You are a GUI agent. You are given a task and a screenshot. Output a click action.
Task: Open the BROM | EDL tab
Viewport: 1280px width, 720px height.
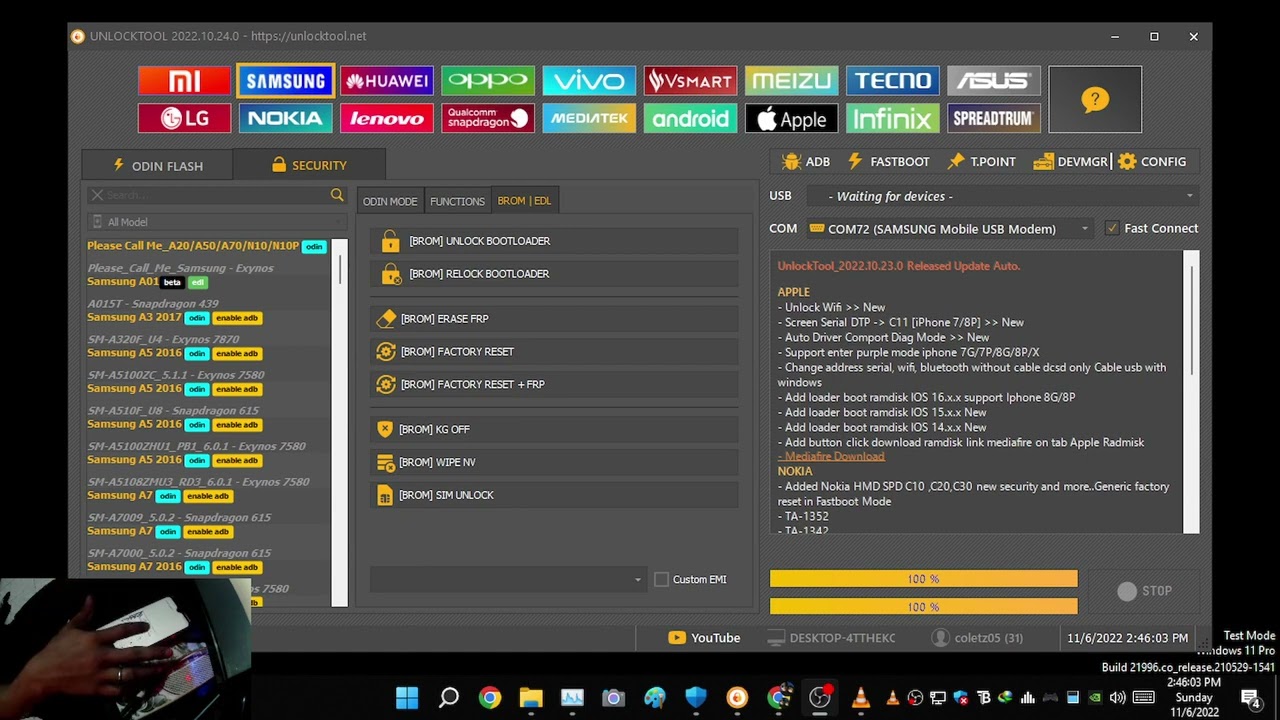524,200
